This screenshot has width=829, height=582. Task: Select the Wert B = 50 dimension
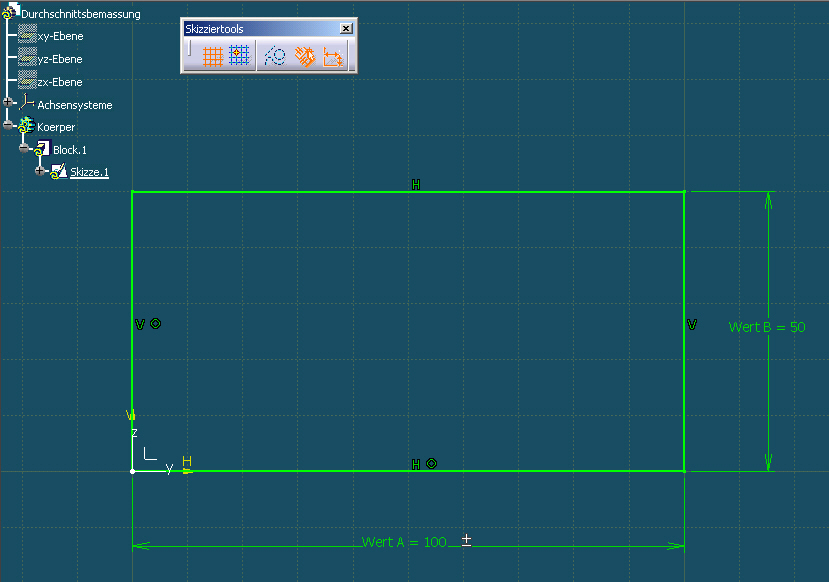point(767,327)
